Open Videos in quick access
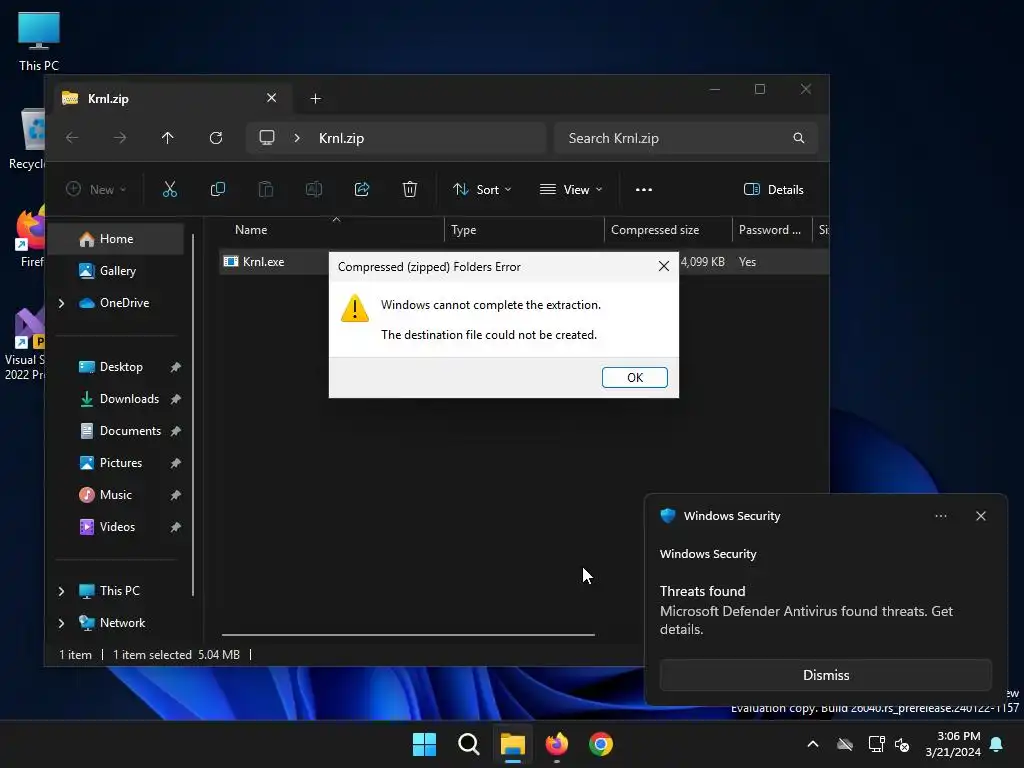 [x=117, y=527]
